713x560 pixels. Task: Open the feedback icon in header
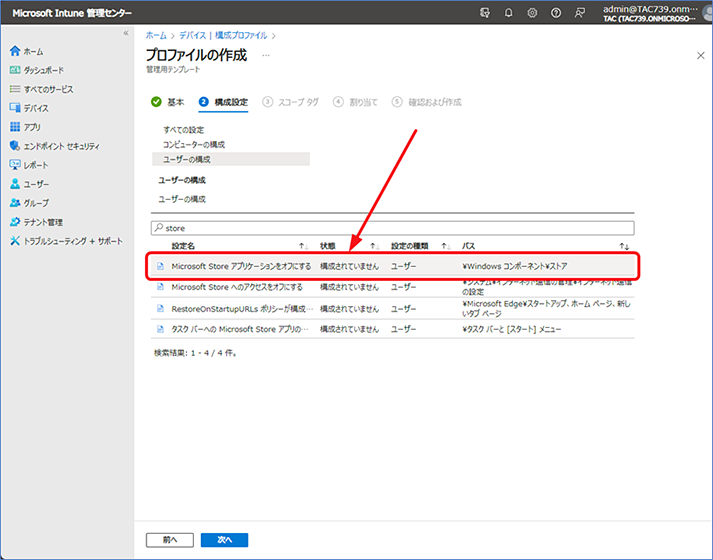point(579,13)
